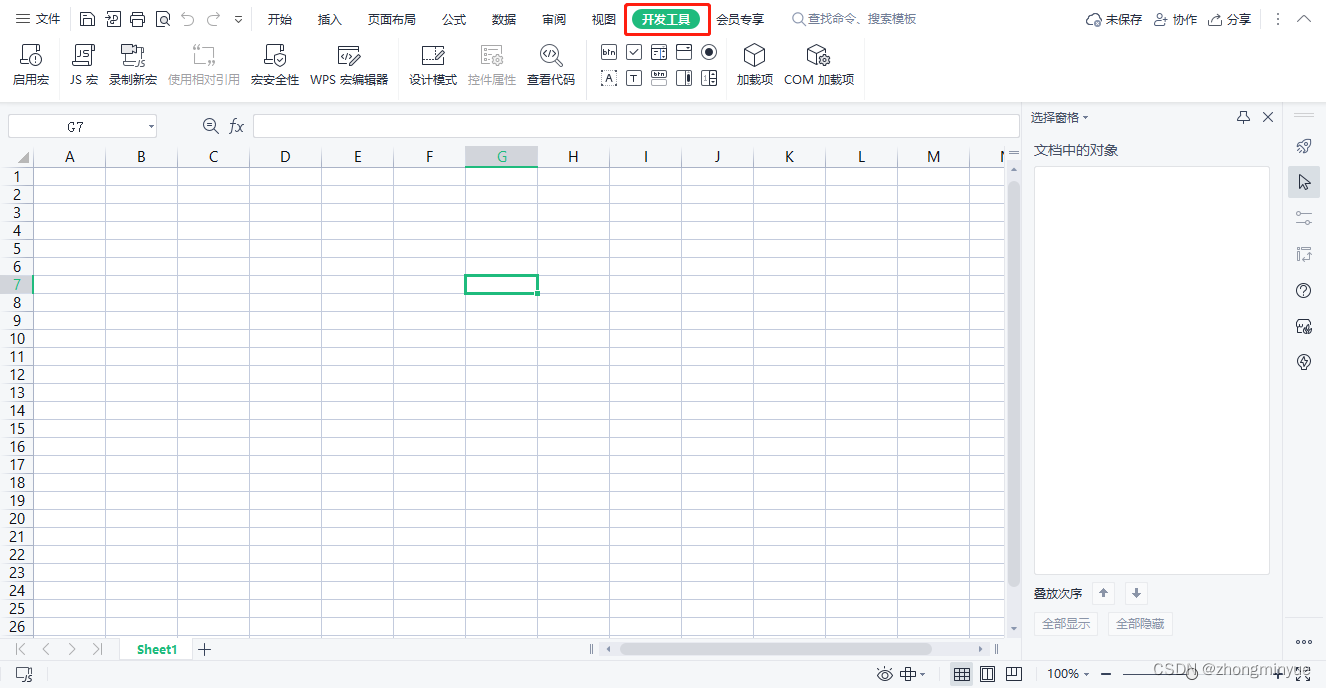Click the zoom slider handle
The image size is (1326, 688).
(1192, 674)
